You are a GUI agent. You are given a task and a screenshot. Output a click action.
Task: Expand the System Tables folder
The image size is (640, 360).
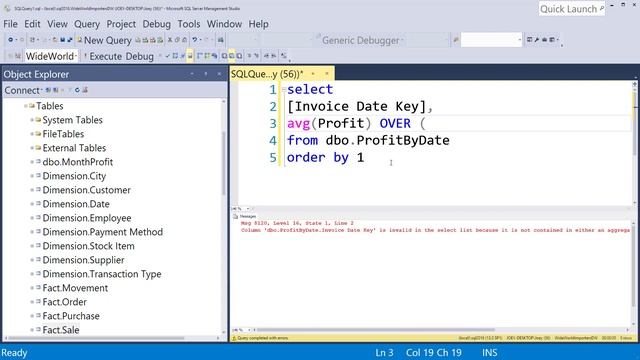(x=32, y=120)
